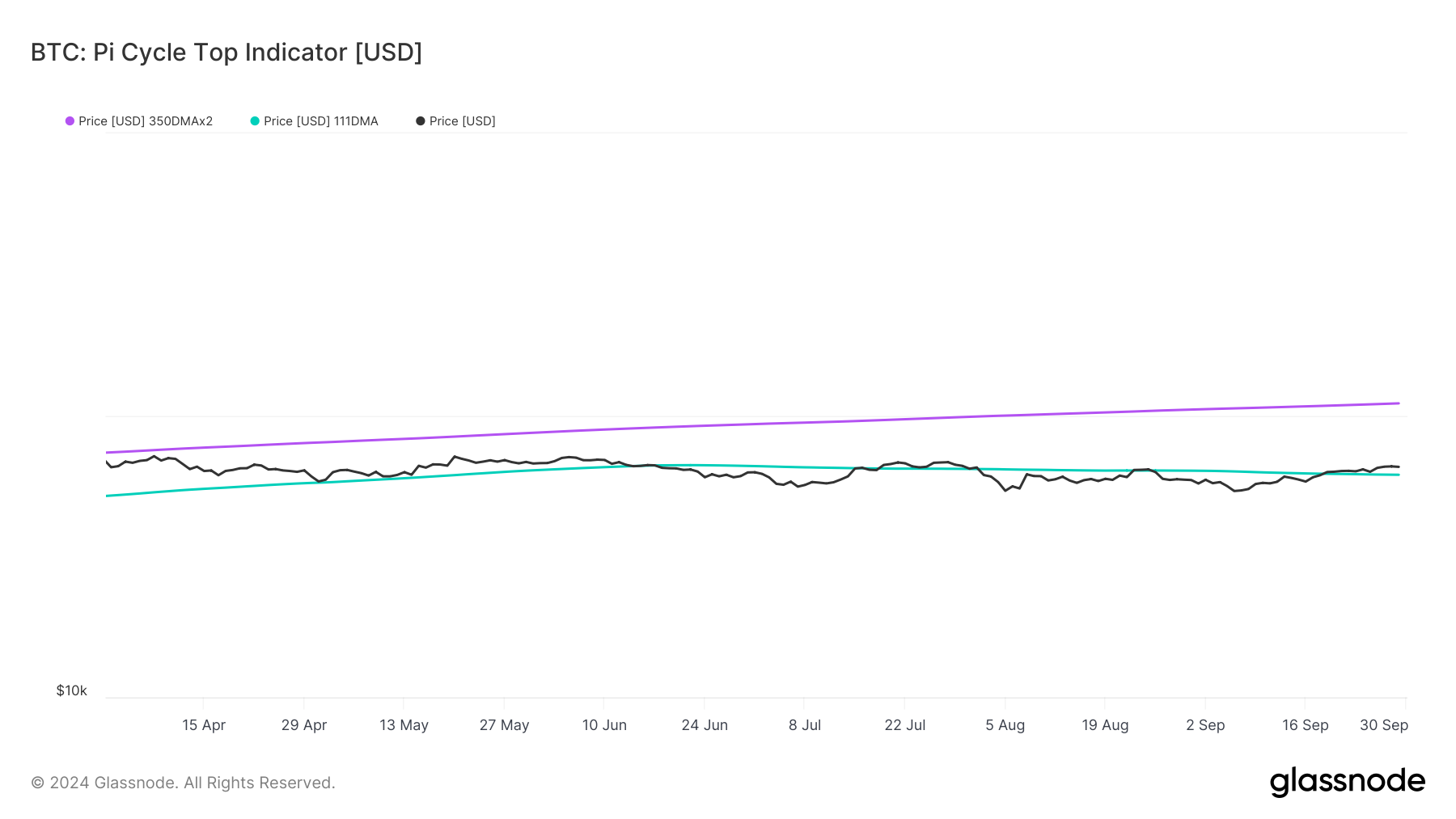This screenshot has width=1456, height=819.
Task: Click the Glassnode copyright notice text
Action: (183, 783)
